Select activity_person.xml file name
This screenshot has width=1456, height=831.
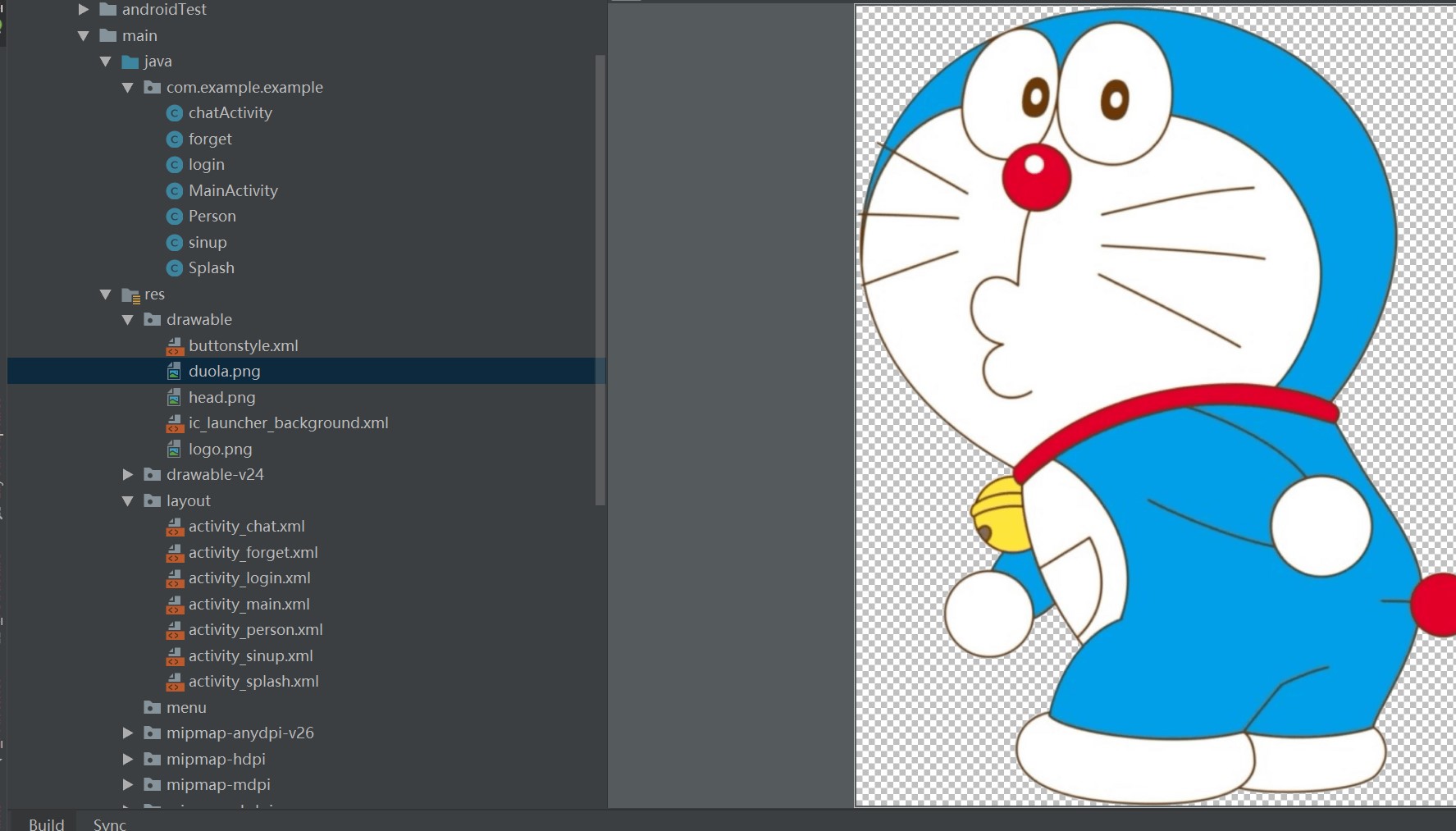pos(256,630)
